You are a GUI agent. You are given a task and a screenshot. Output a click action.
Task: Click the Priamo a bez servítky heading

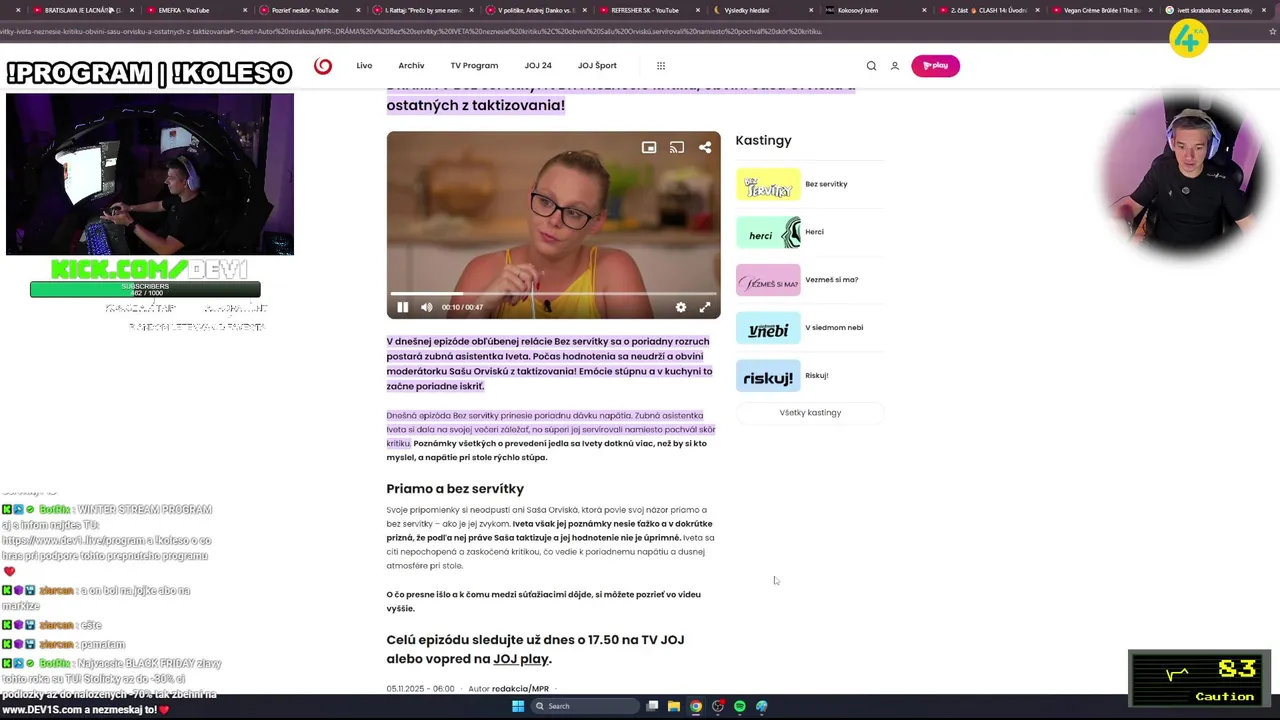pyautogui.click(x=455, y=489)
